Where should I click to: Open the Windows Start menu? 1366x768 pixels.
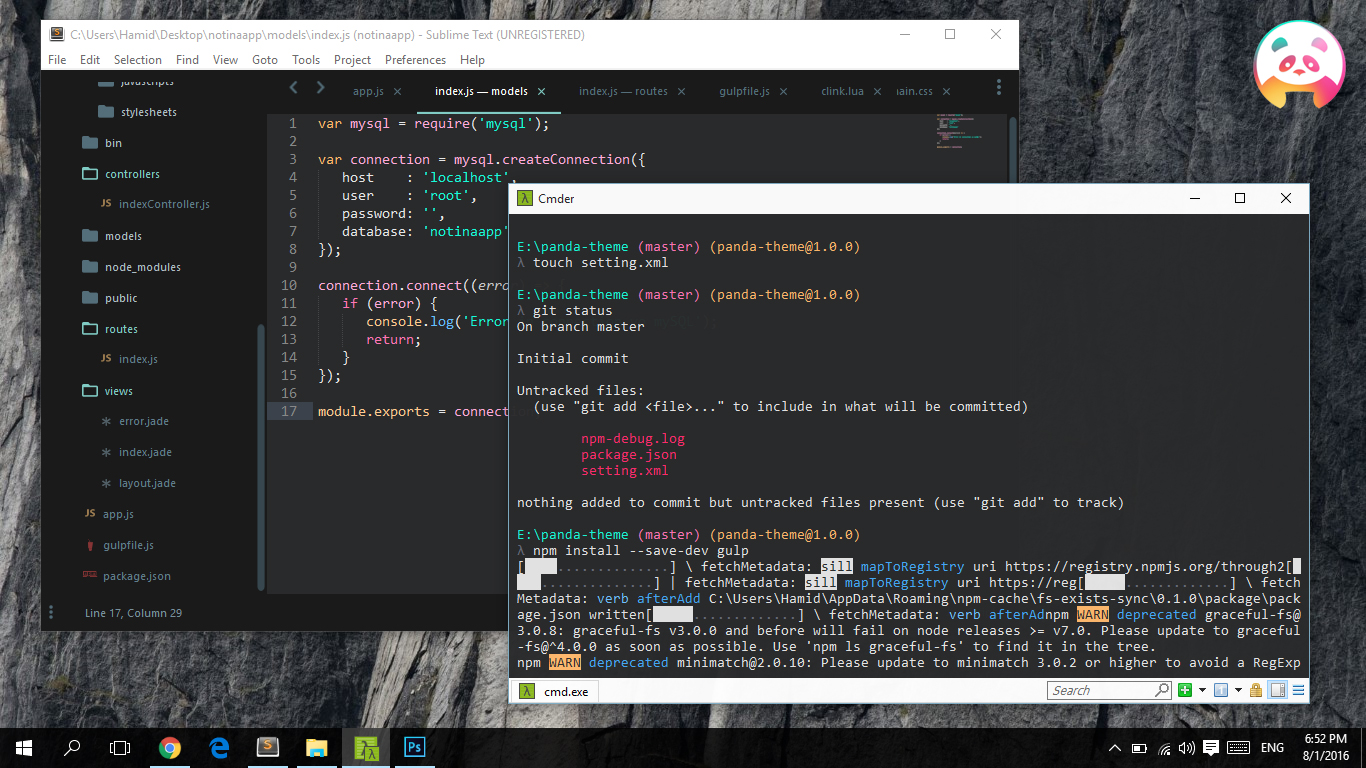pos(24,747)
